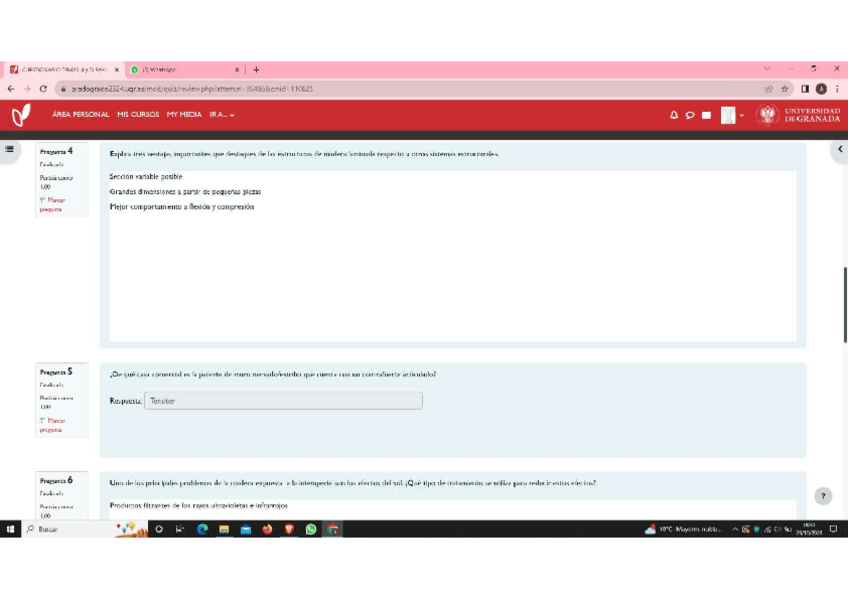848x599 pixels.
Task: Flag question 4 with Marcar pregunta
Action: tap(52, 204)
